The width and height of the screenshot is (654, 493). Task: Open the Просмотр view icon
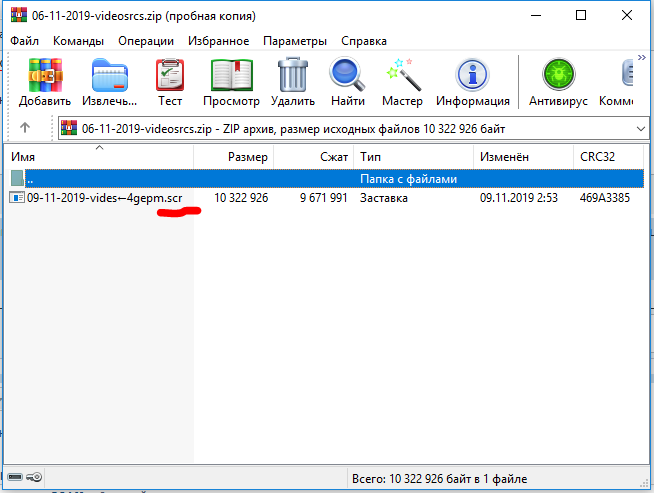pos(231,75)
